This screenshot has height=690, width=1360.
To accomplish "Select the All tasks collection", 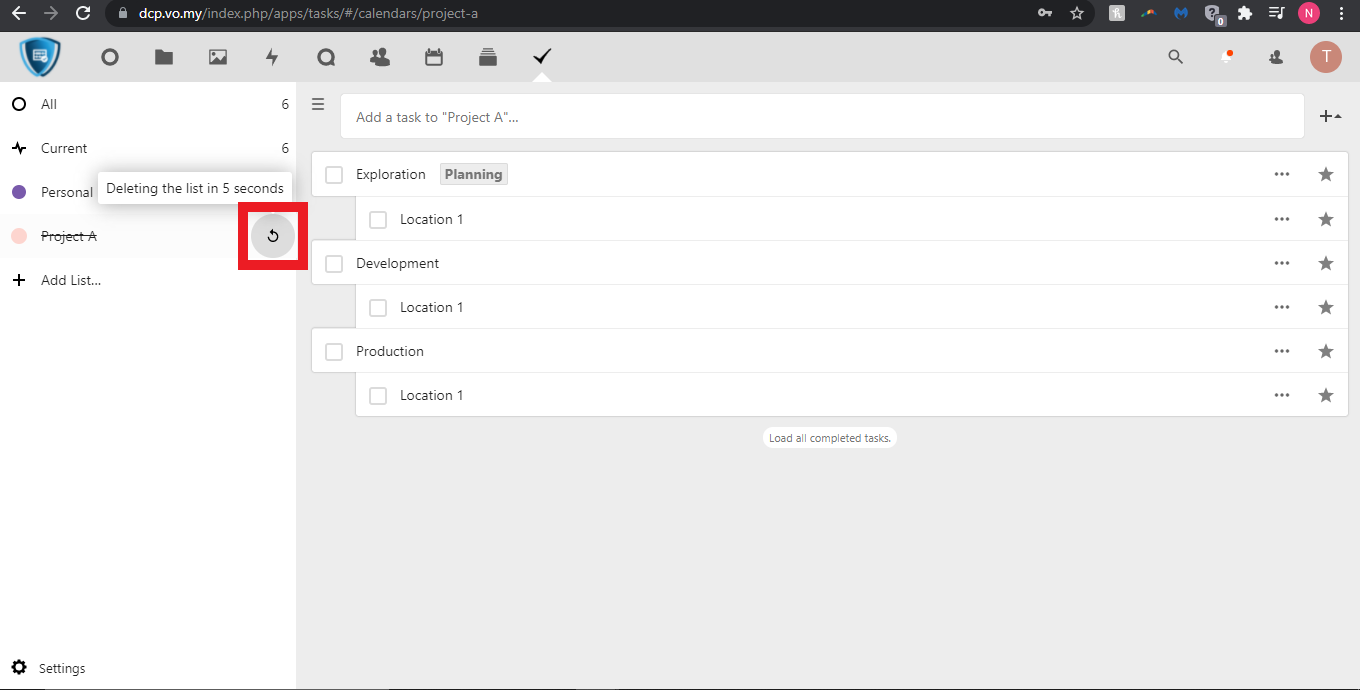I will [49, 104].
